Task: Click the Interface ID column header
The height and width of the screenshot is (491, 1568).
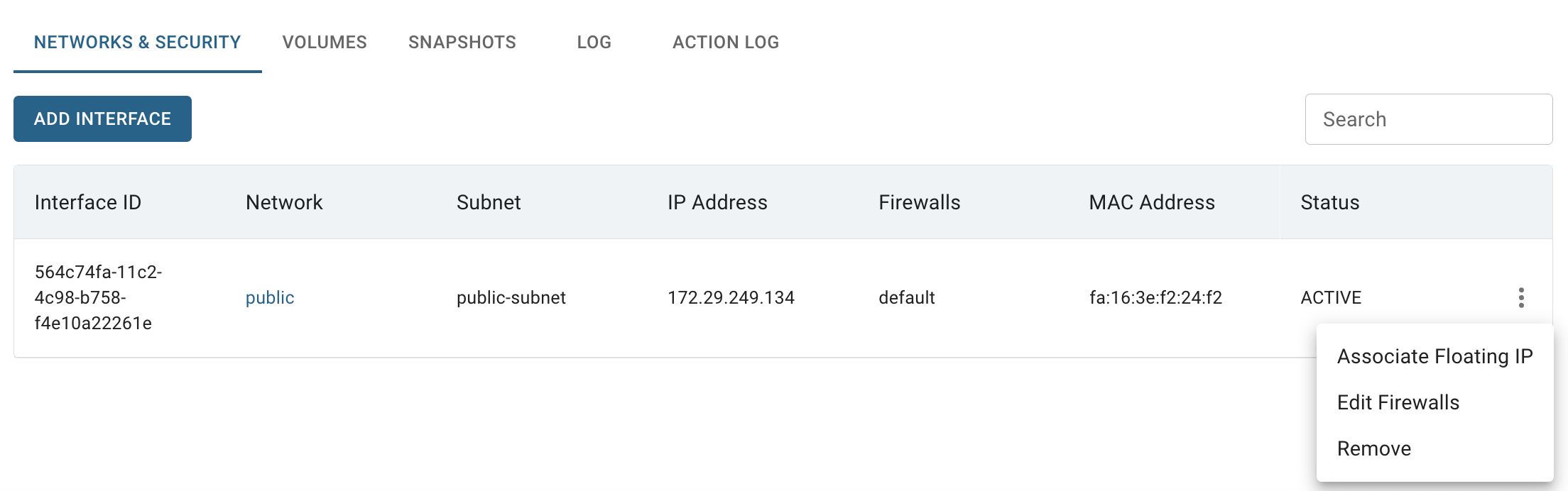Action: click(x=88, y=202)
